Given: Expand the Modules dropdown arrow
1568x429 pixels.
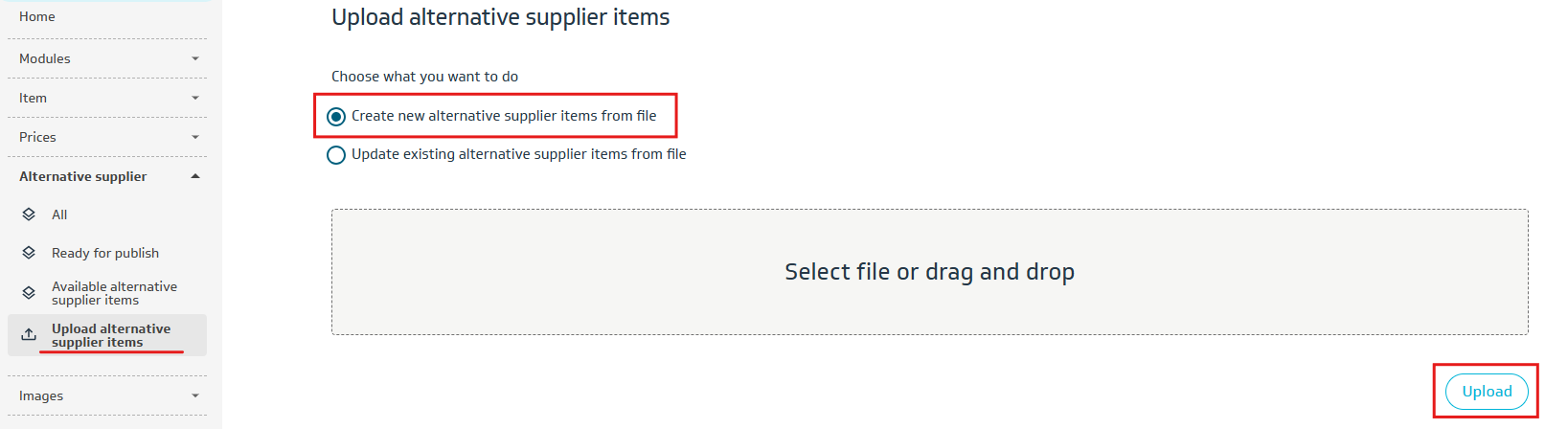Looking at the screenshot, I should [195, 58].
